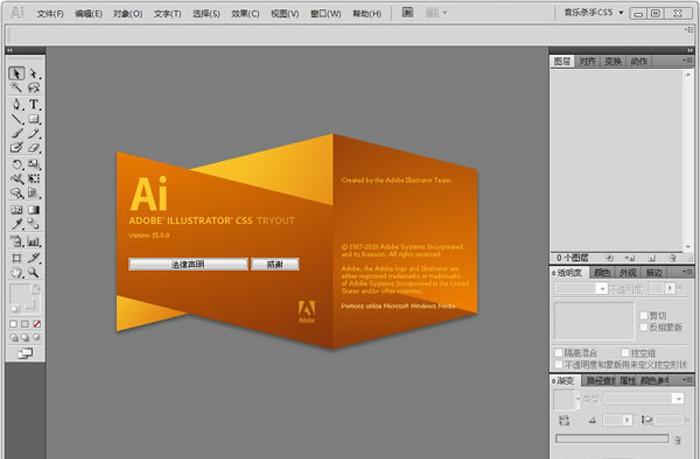Select the Shape Builder tool
700x459 pixels.
tap(17, 193)
